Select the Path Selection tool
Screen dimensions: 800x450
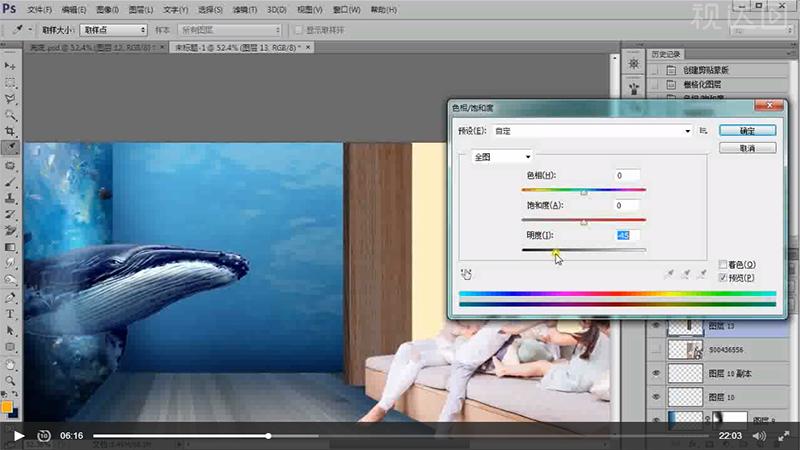10,331
